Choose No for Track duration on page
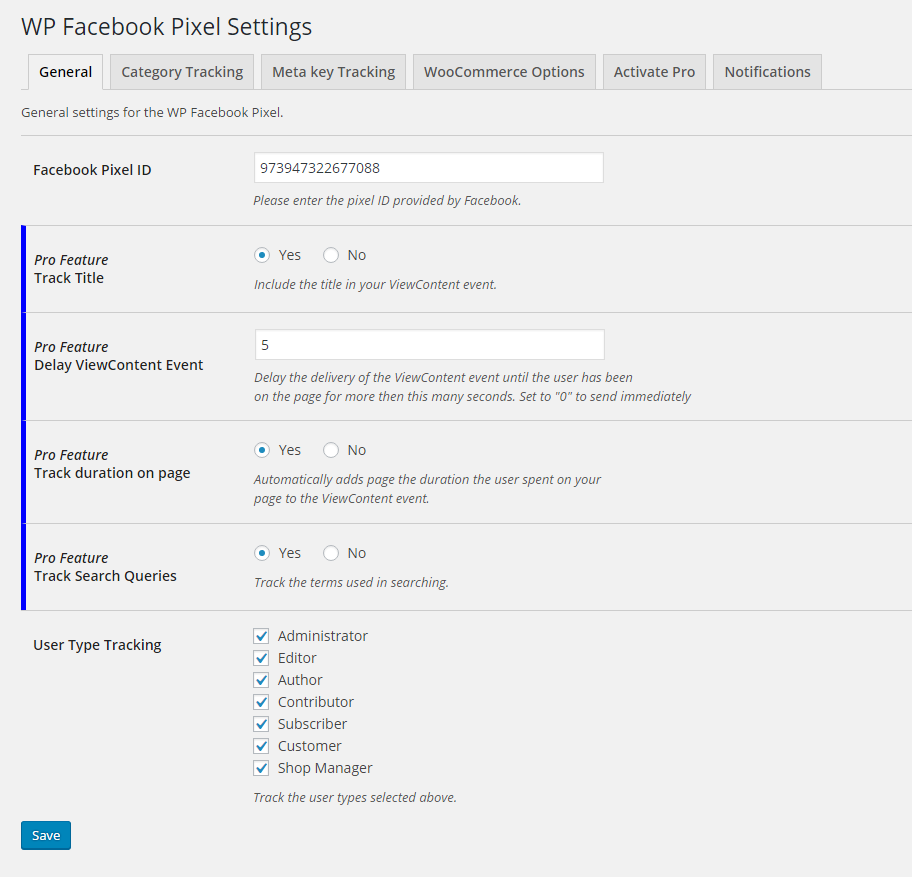Image resolution: width=912 pixels, height=877 pixels. (331, 450)
